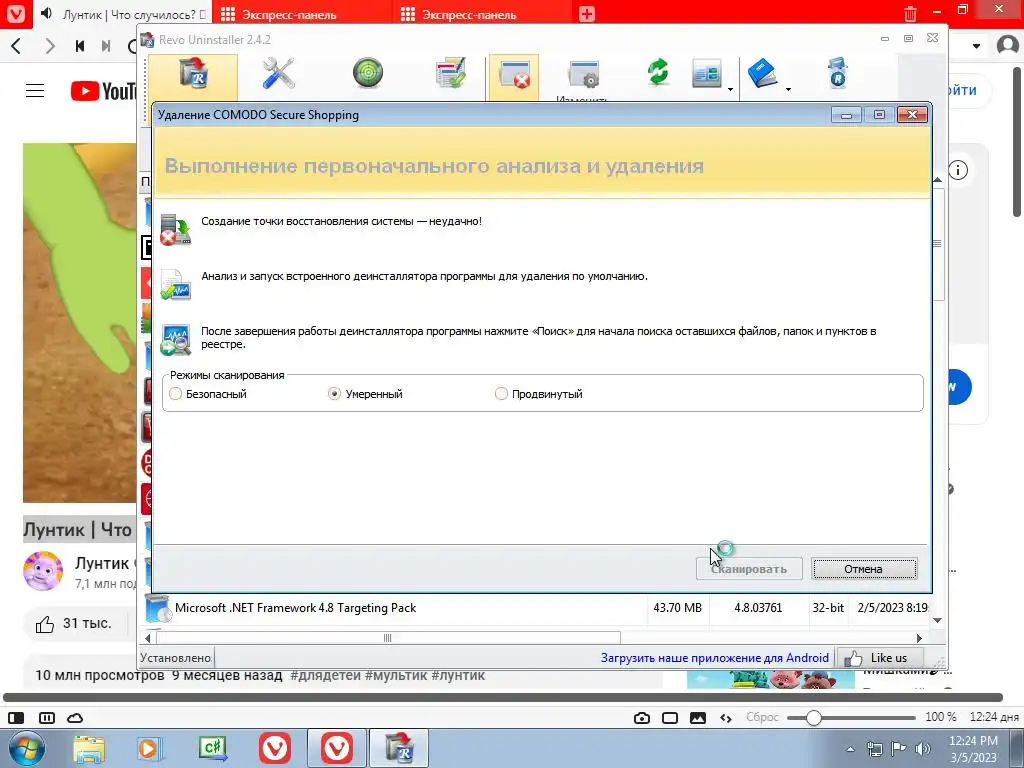Viewport: 1024px width, 768px height.
Task: Like the video with 31 тыс. button
Action: click(x=73, y=624)
